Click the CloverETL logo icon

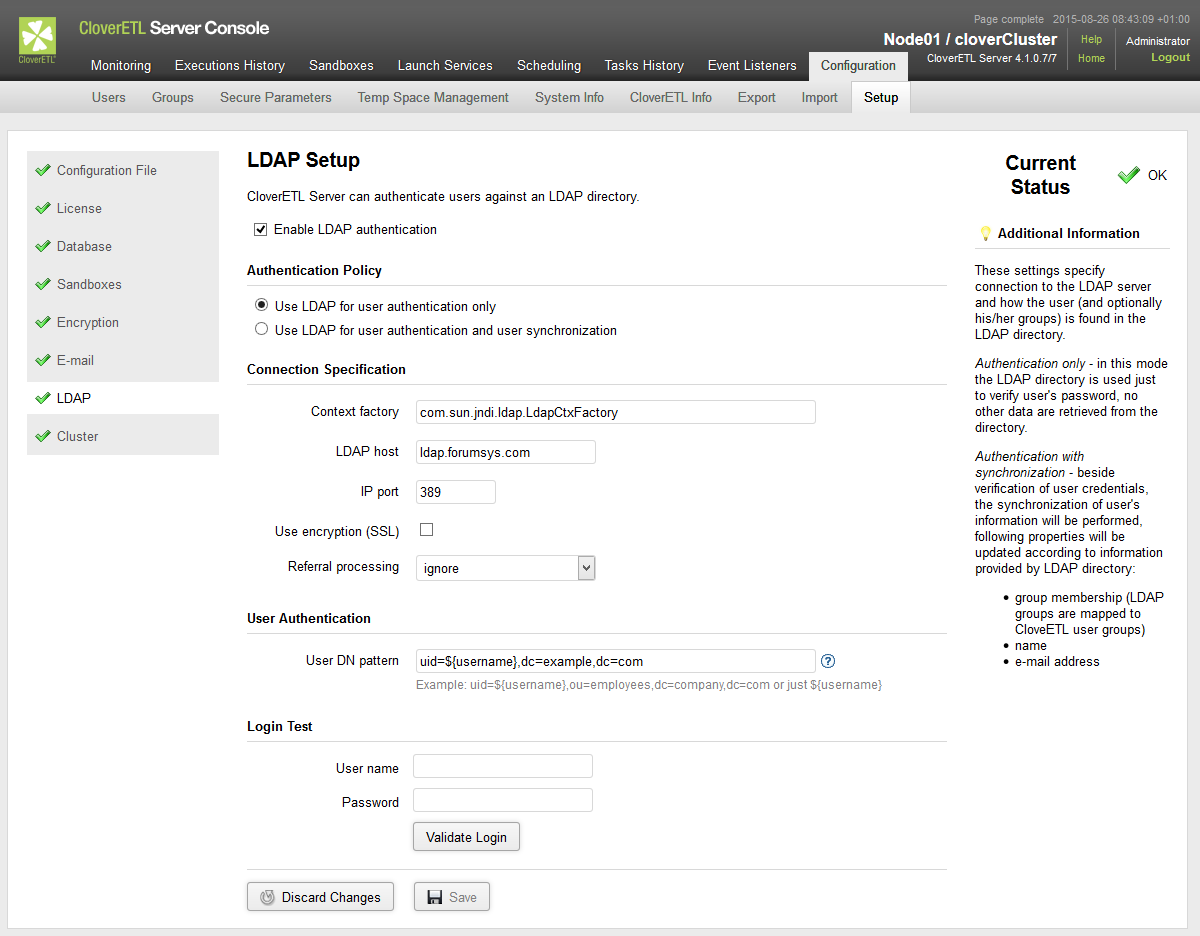37,41
